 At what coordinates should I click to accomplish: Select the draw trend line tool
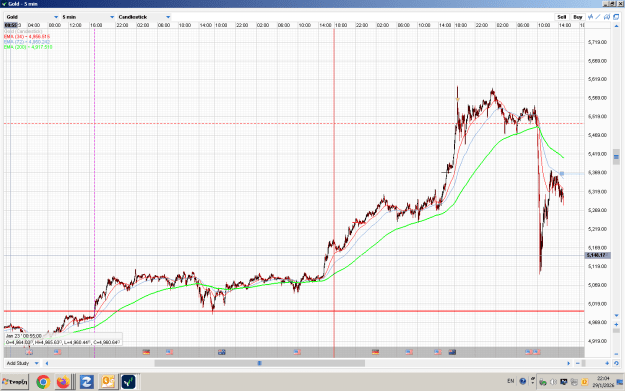pos(598,17)
